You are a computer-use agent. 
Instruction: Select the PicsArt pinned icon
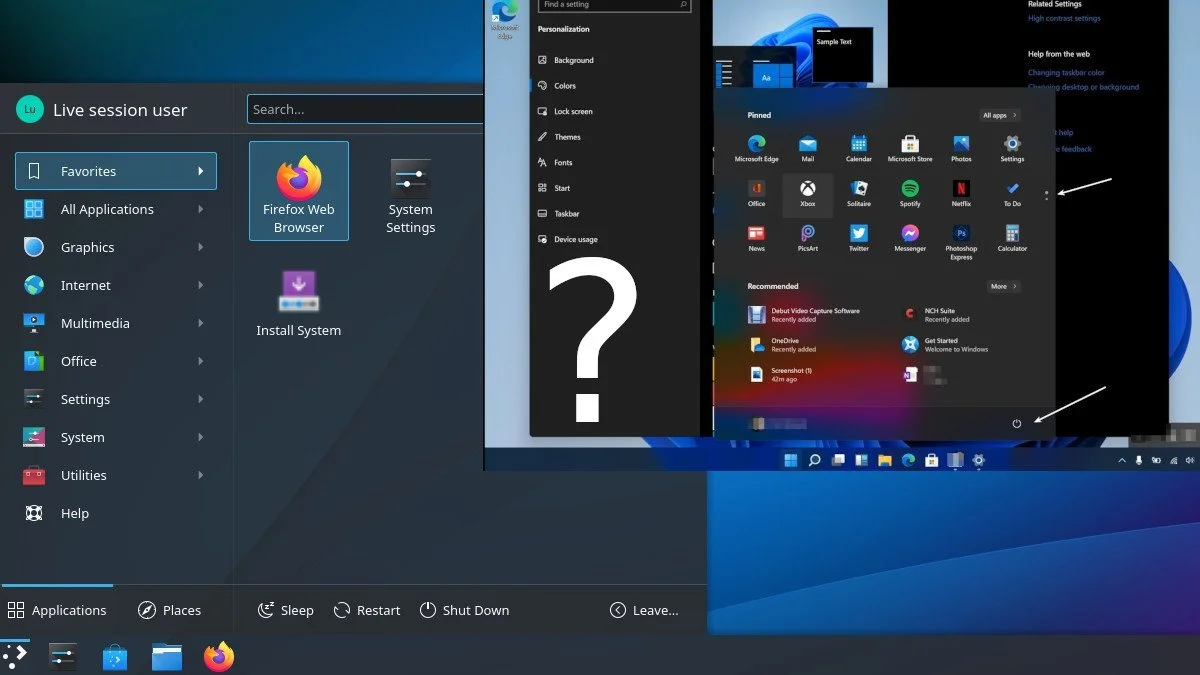pyautogui.click(x=807, y=240)
